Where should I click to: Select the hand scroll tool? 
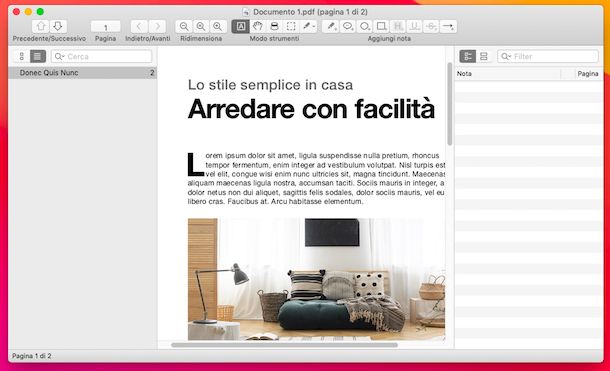tap(258, 26)
